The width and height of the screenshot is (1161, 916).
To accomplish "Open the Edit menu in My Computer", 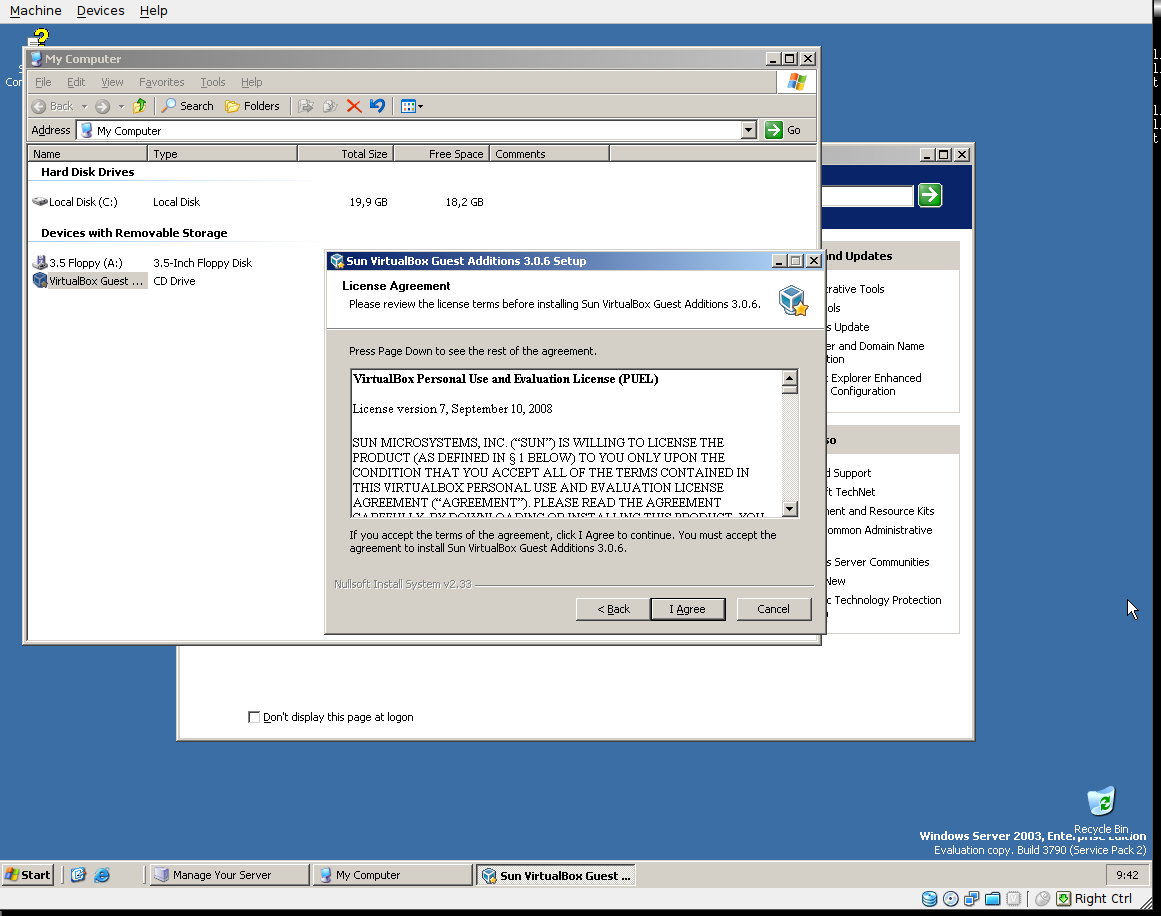I will pyautogui.click(x=76, y=82).
